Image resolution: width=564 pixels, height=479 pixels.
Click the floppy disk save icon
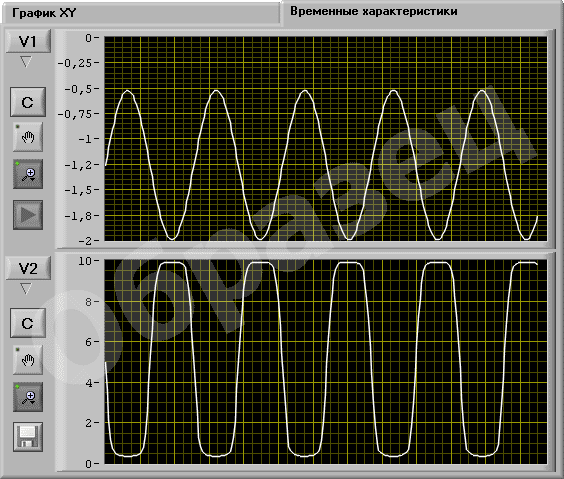tap(28, 437)
